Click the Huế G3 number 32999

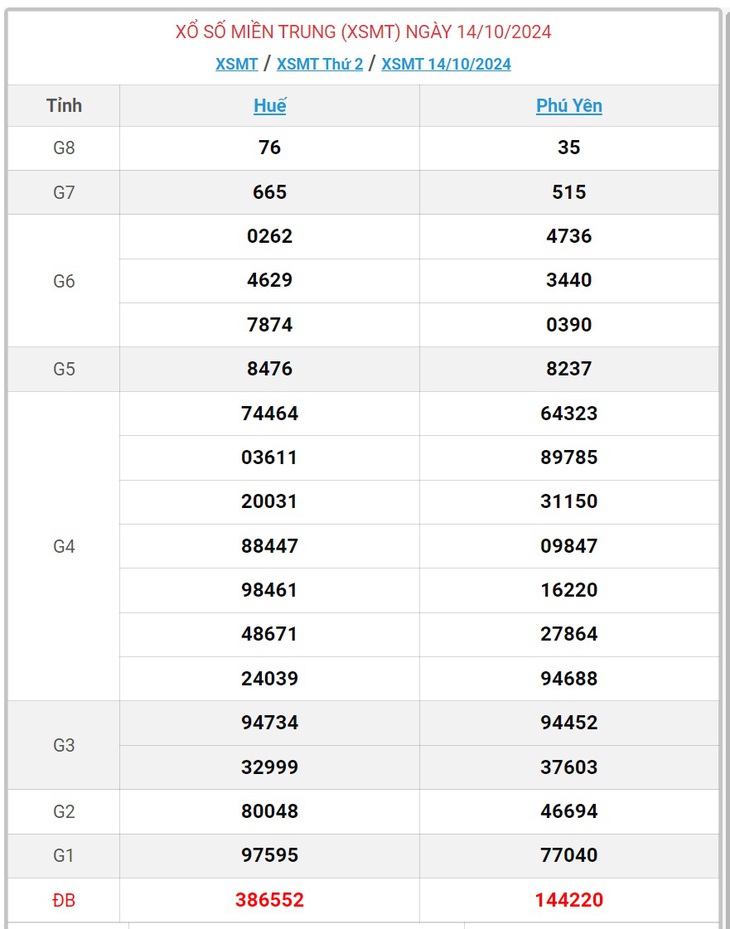pos(270,767)
